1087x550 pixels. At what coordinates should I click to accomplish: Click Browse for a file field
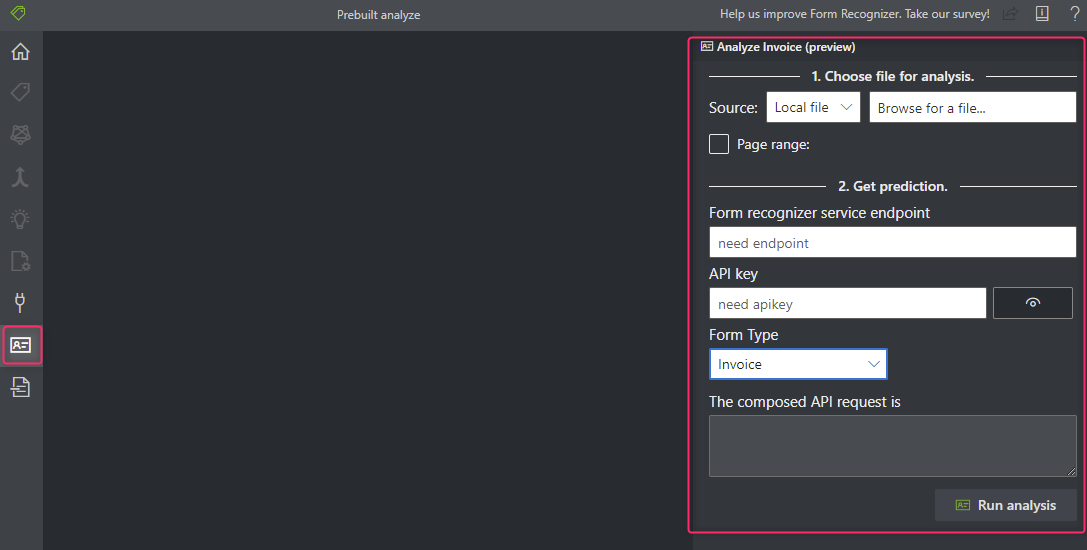(973, 108)
